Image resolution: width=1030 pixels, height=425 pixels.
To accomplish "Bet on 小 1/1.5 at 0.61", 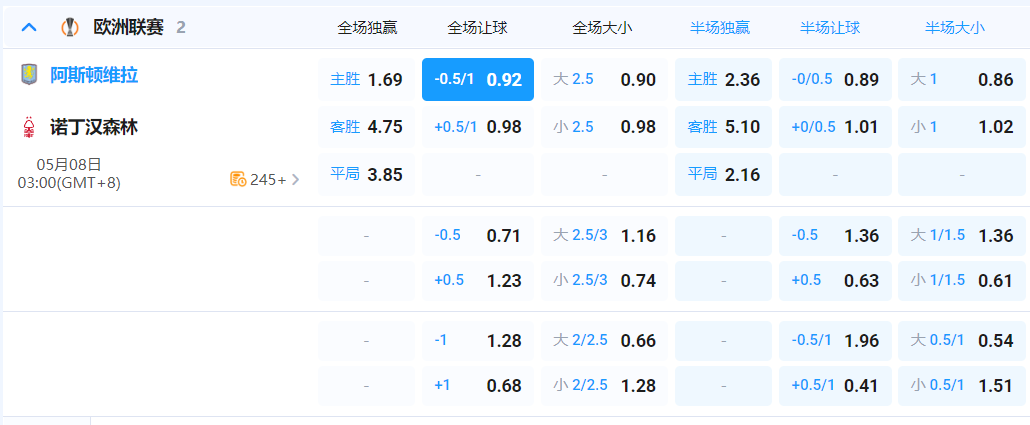I will click(962, 280).
